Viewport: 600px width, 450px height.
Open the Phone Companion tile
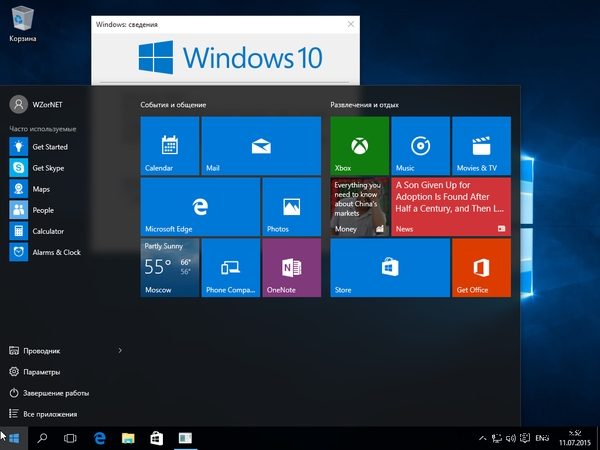click(x=231, y=267)
